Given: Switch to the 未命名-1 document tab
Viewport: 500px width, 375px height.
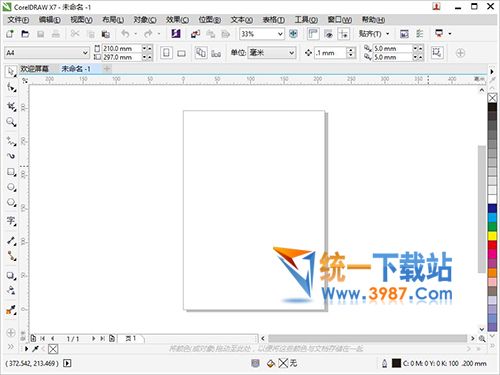Looking at the screenshot, I should pyautogui.click(x=76, y=69).
